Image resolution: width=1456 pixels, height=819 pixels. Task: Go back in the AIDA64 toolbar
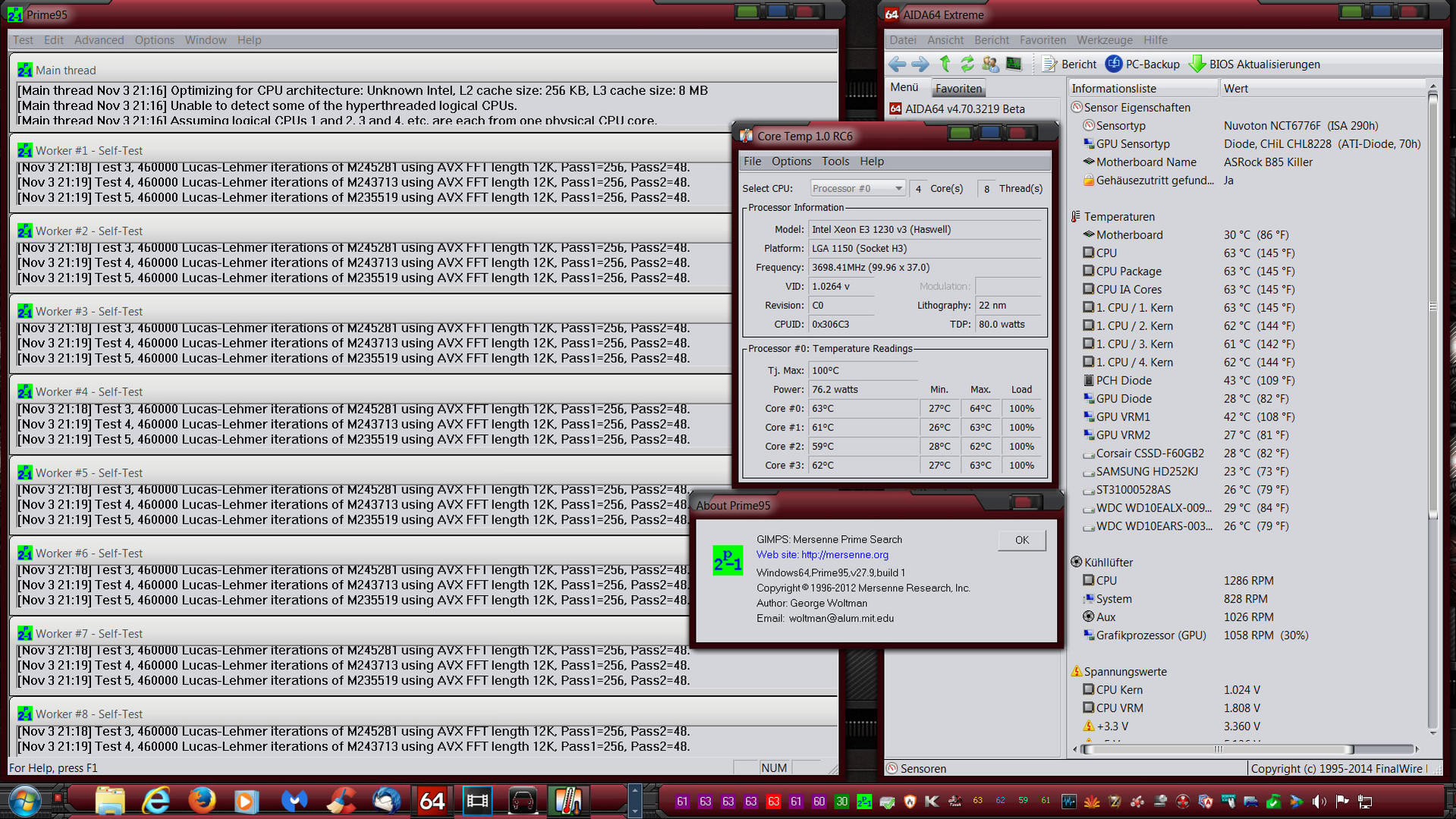coord(898,65)
